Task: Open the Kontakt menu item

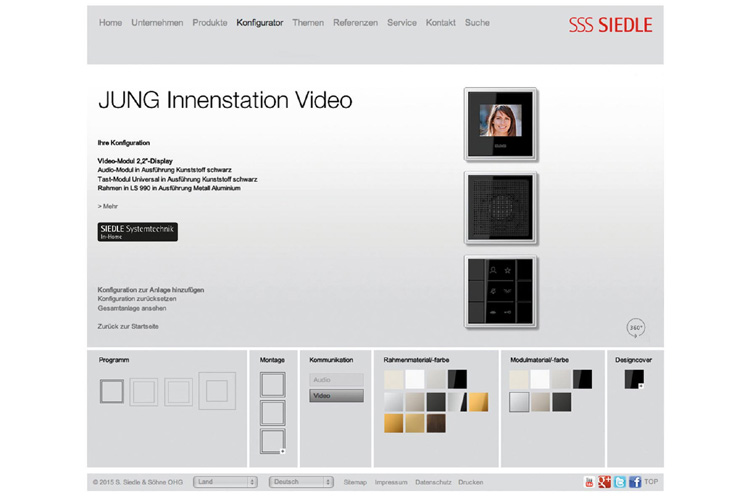Action: (441, 22)
